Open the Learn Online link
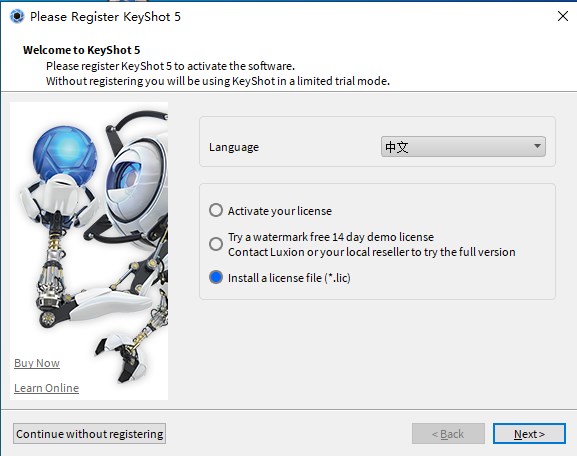577x456 pixels. click(x=46, y=388)
